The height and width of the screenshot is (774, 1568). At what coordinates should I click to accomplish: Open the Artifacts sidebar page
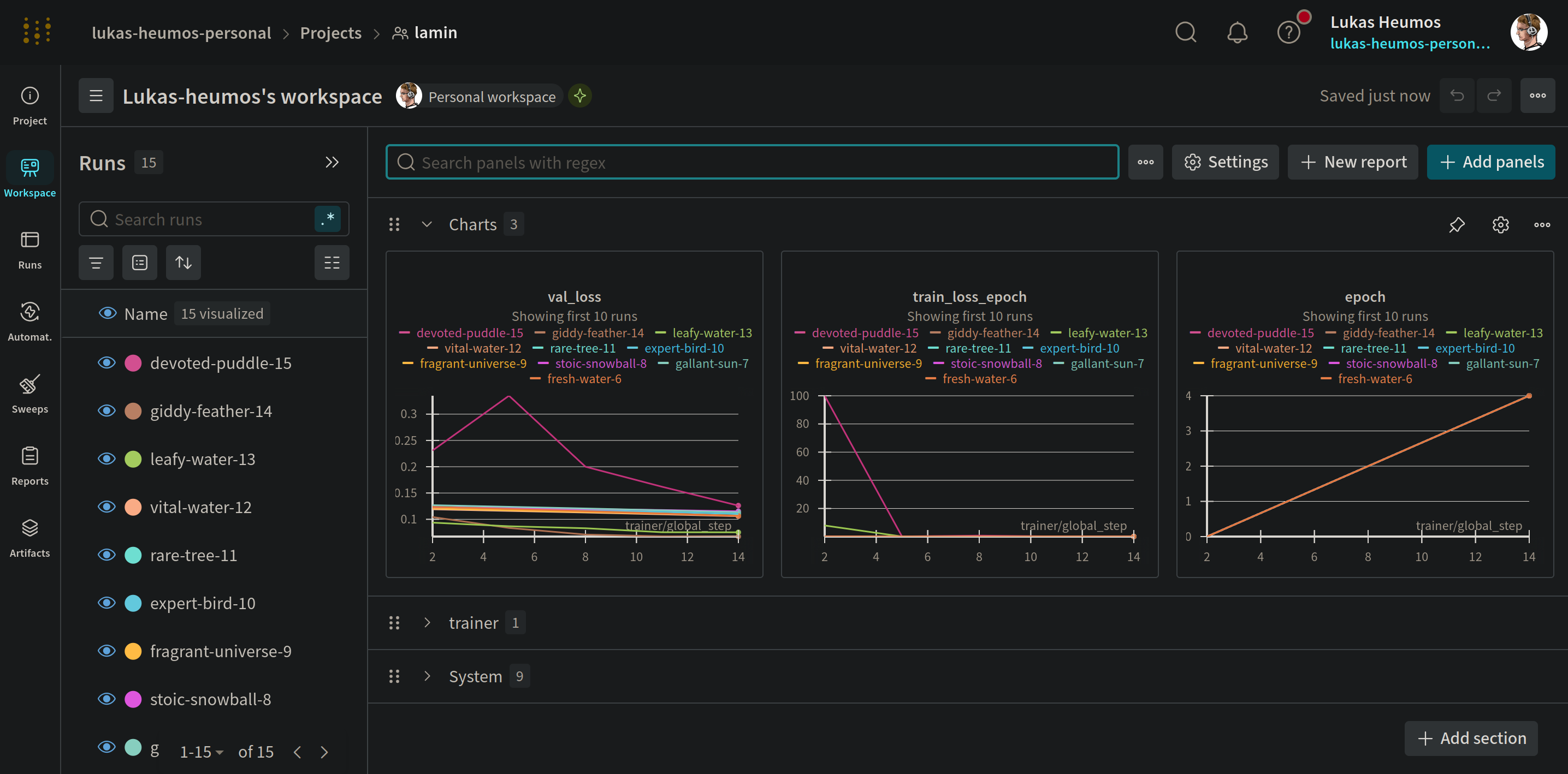[x=30, y=537]
